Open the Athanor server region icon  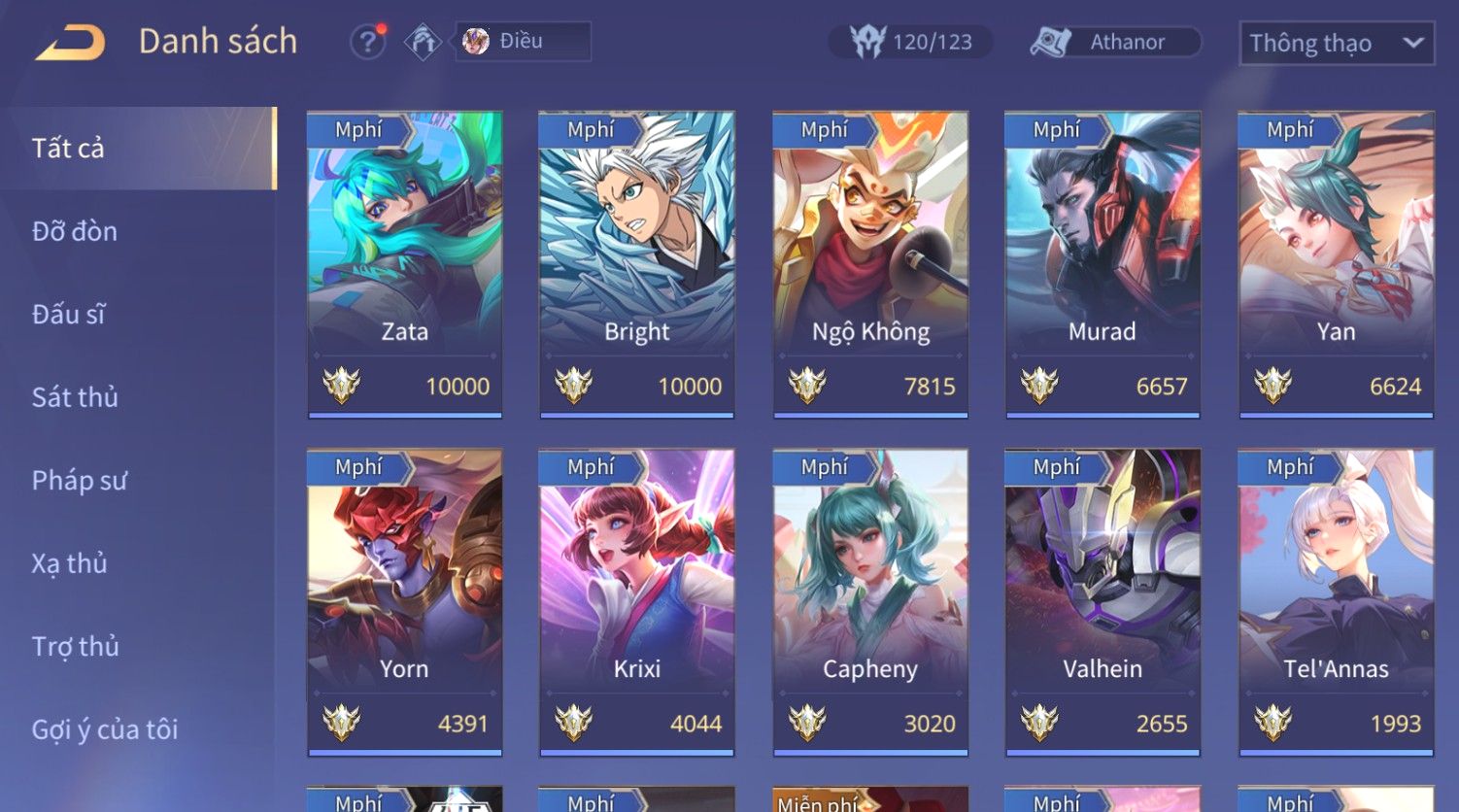coord(1050,42)
